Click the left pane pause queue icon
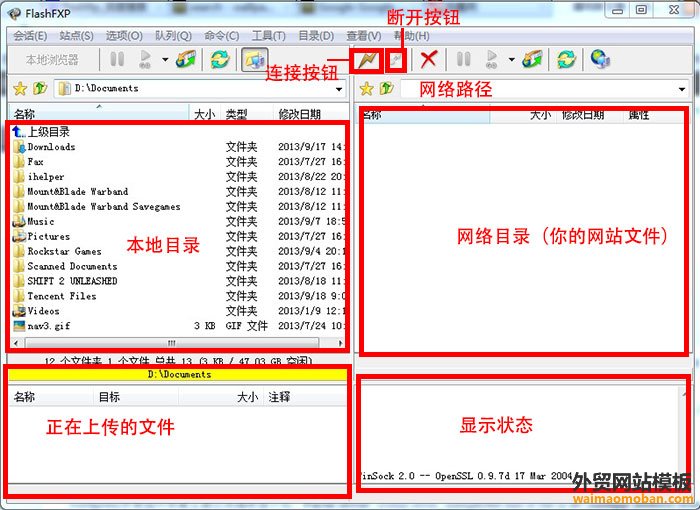700x510 pixels. point(117,59)
